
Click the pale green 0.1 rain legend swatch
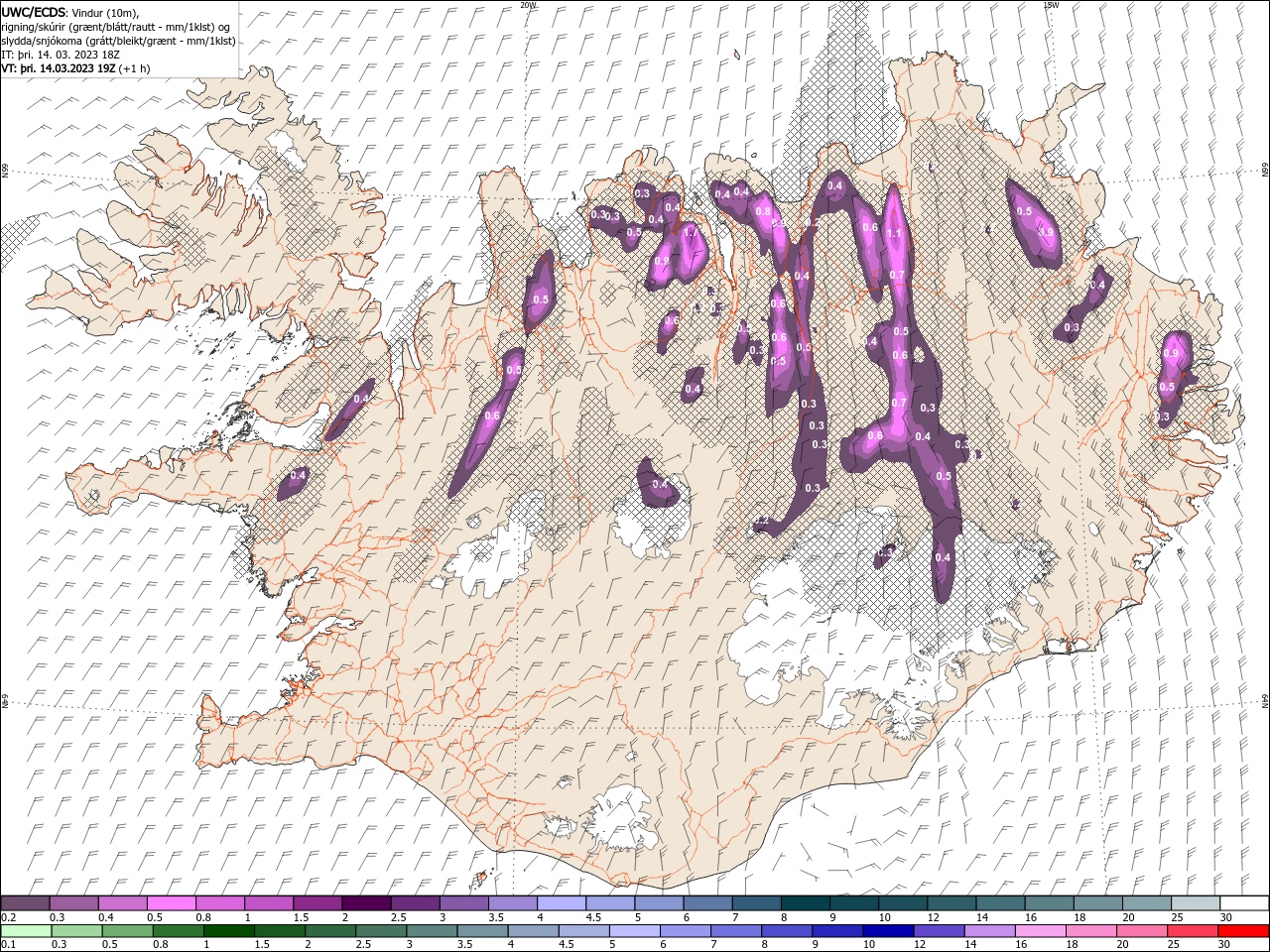tap(26, 931)
